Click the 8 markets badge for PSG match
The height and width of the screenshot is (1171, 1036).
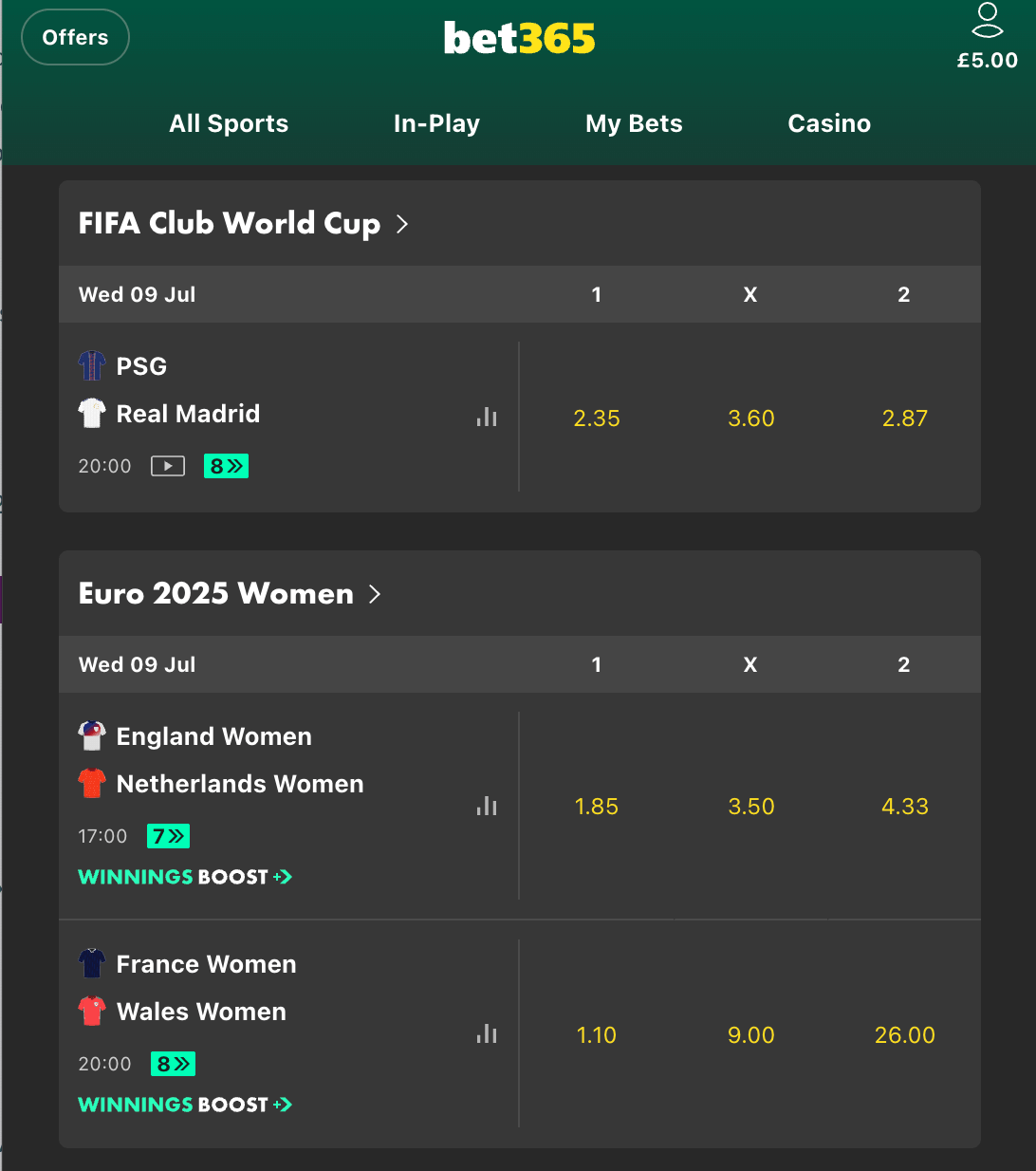[226, 466]
